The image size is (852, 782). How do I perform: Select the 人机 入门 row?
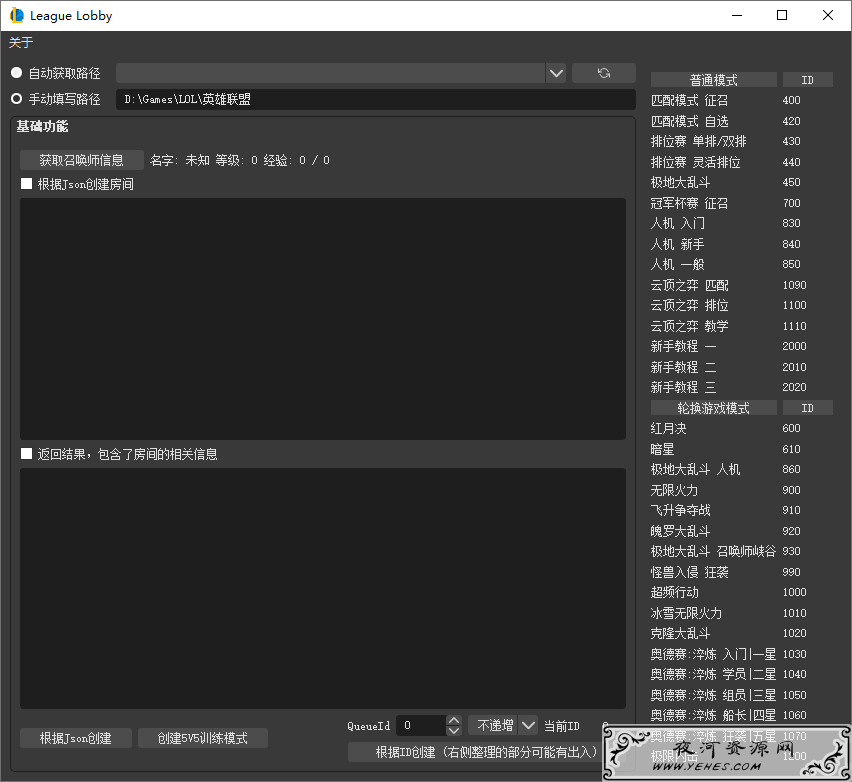click(x=742, y=223)
